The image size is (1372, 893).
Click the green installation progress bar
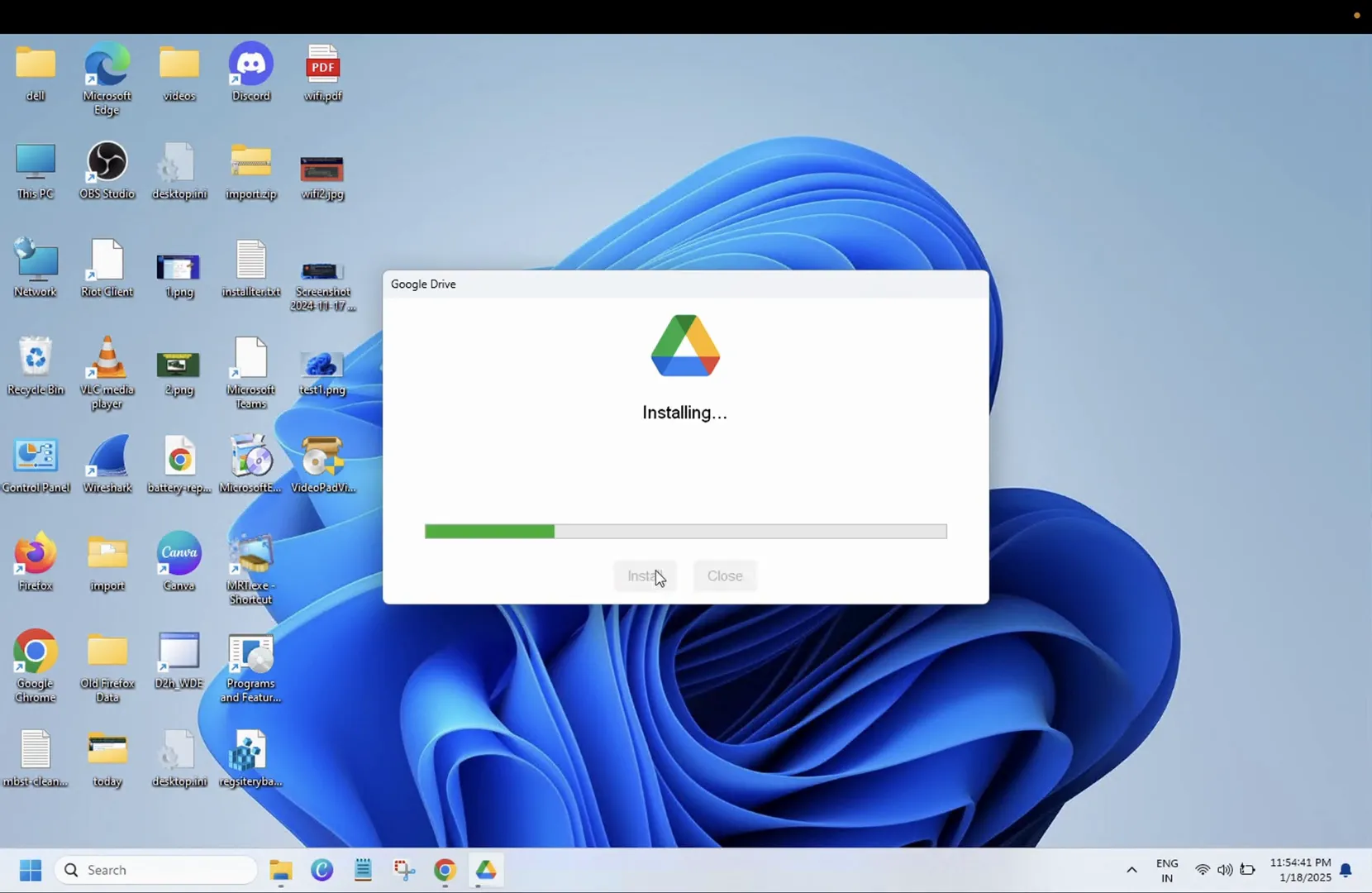click(x=685, y=531)
